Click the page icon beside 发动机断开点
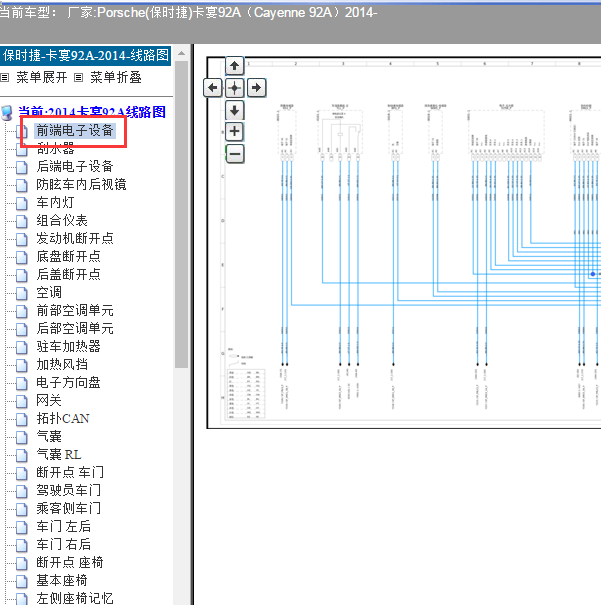The height and width of the screenshot is (605, 601). point(22,239)
